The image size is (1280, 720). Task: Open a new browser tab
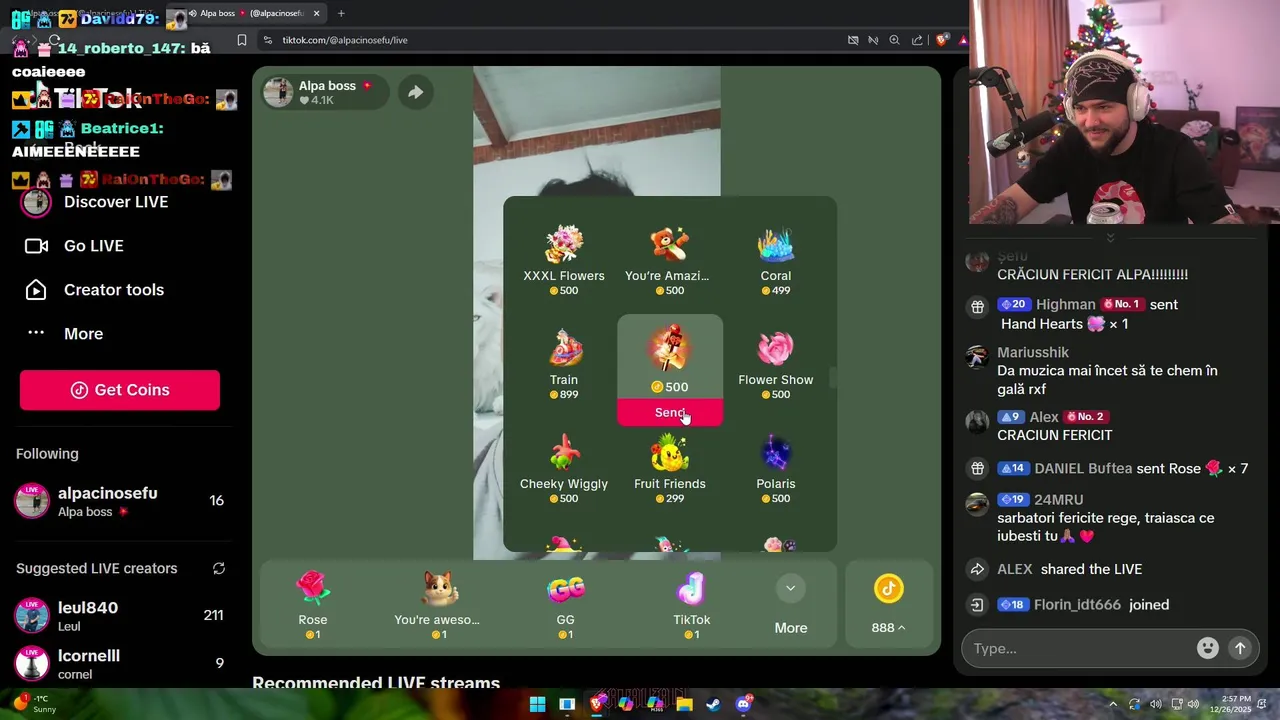pyautogui.click(x=341, y=13)
